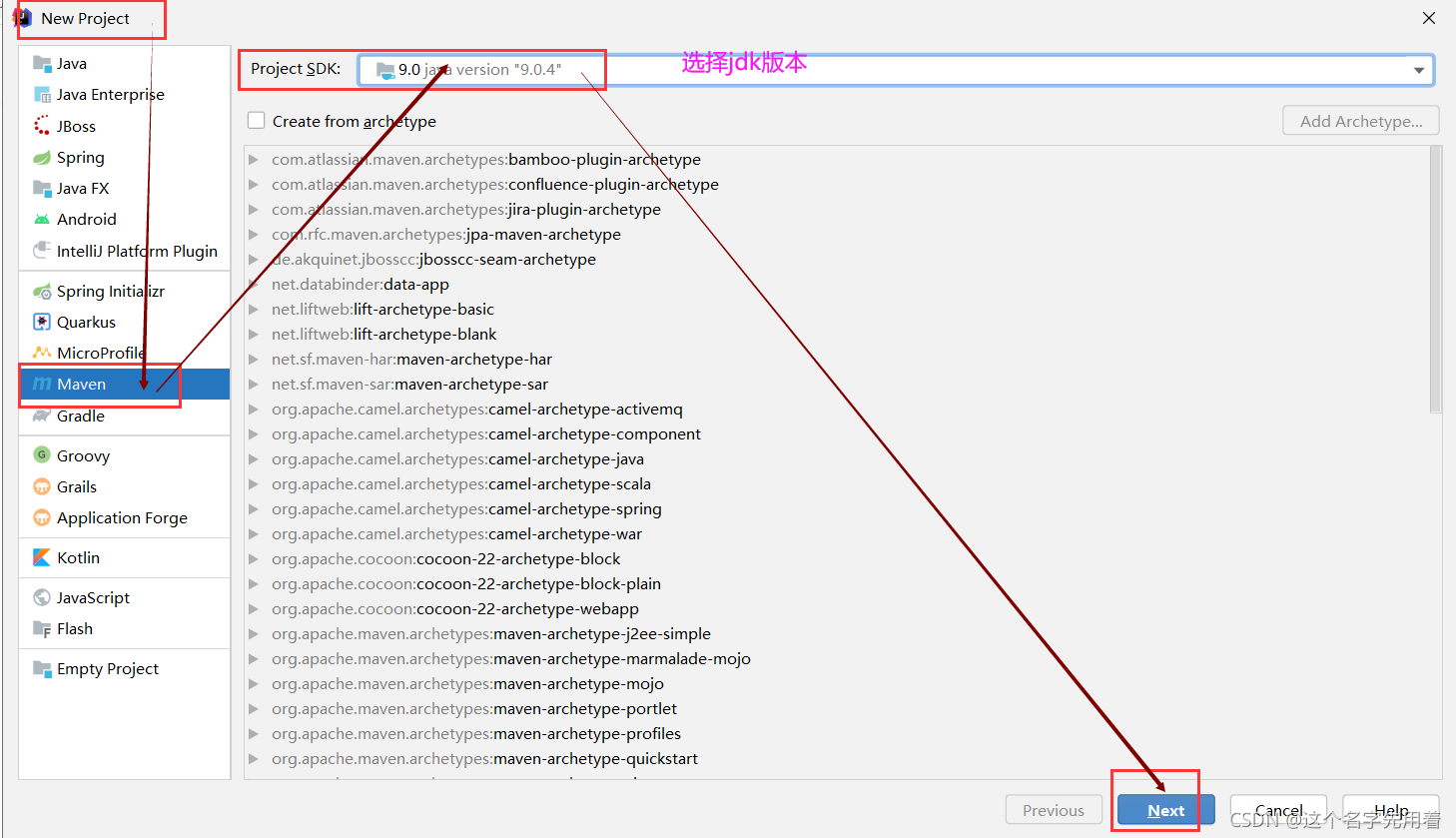Image resolution: width=1456 pixels, height=838 pixels.
Task: Select Kotlin project type label
Action: 78,557
